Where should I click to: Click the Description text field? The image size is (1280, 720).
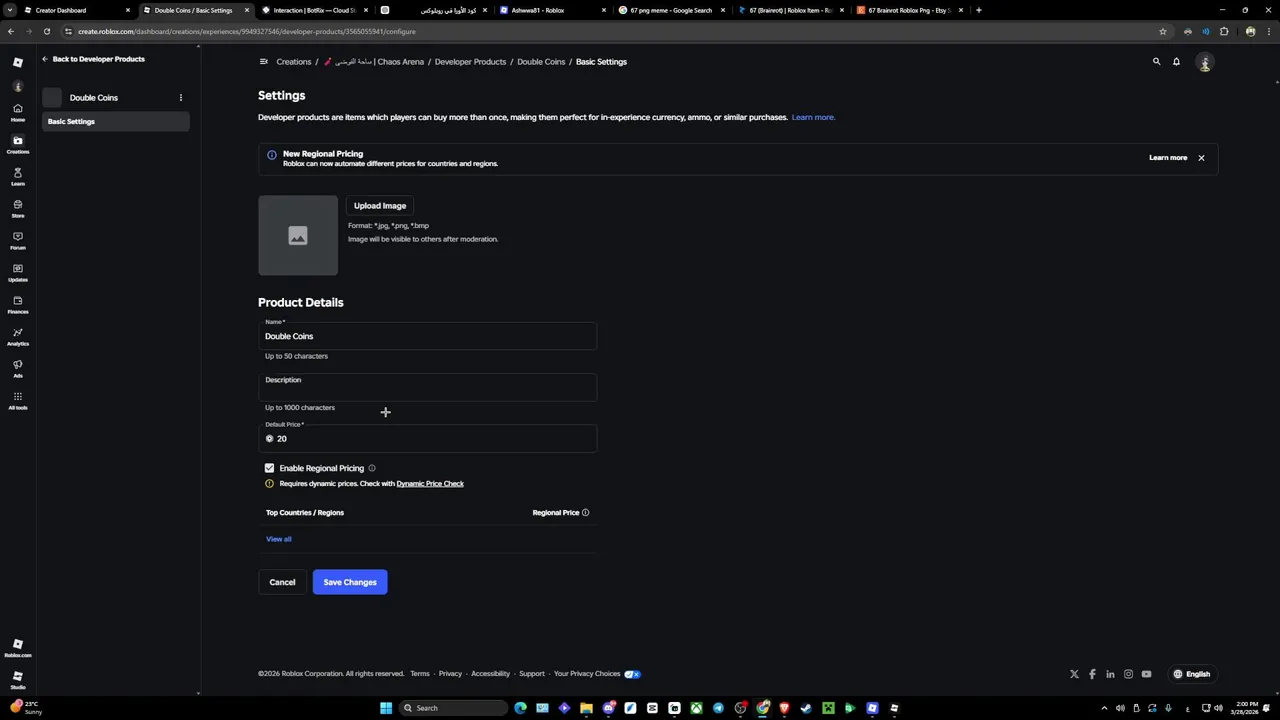(427, 387)
